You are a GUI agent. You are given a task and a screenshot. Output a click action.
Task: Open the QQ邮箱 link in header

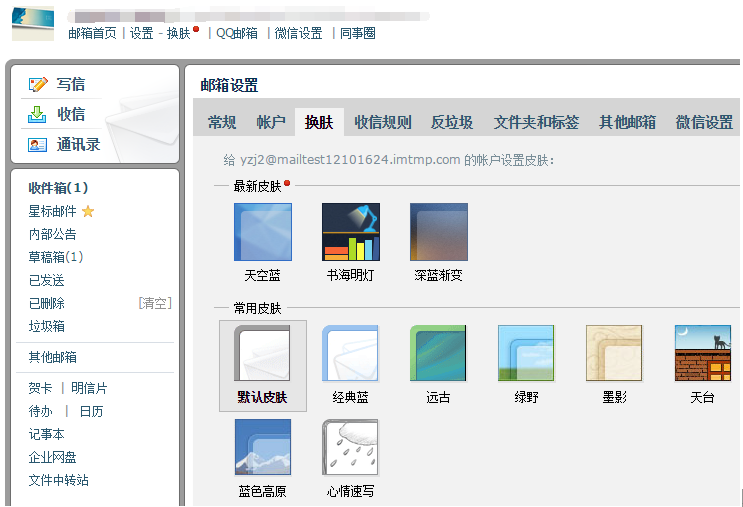click(237, 33)
